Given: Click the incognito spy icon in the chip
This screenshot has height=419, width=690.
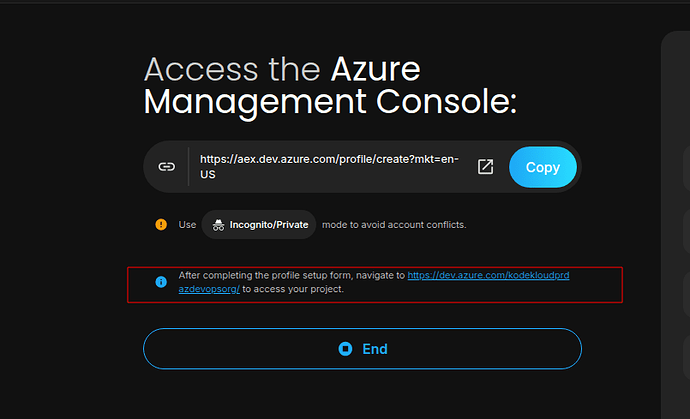Looking at the screenshot, I should (218, 225).
